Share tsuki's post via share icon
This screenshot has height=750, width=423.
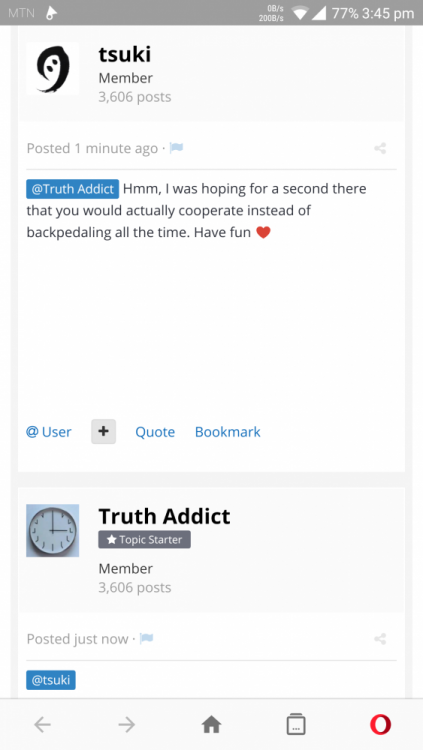coord(380,148)
